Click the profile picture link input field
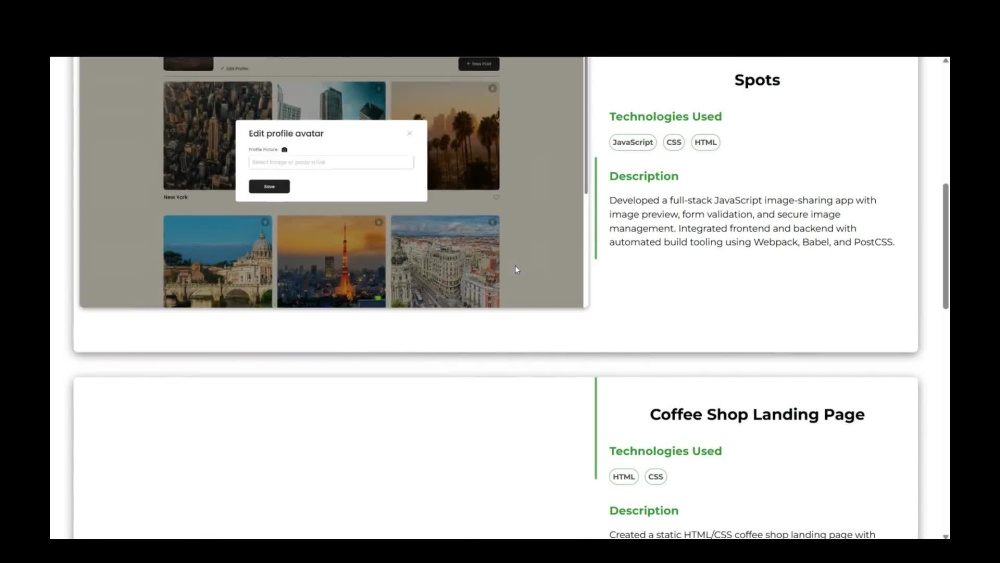This screenshot has height=563, width=1000. (331, 162)
